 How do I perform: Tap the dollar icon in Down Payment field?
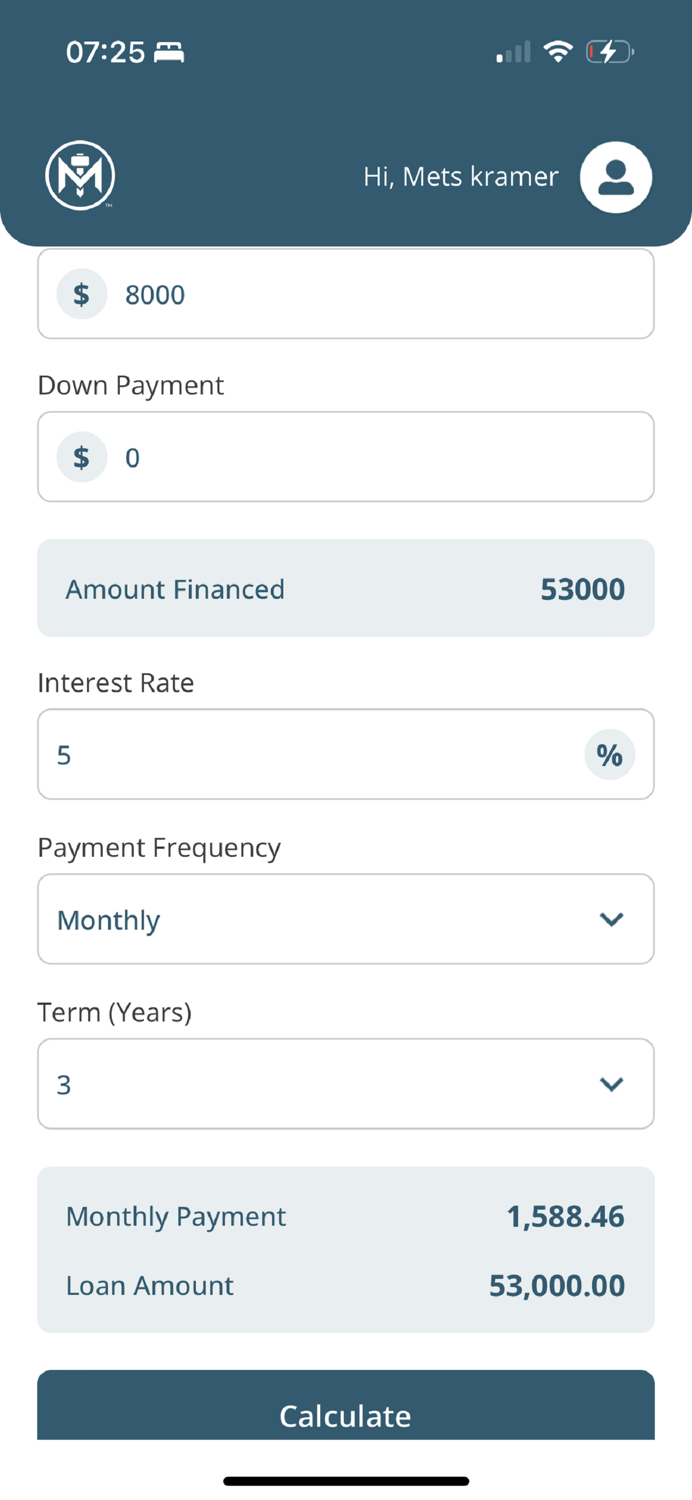click(x=82, y=457)
